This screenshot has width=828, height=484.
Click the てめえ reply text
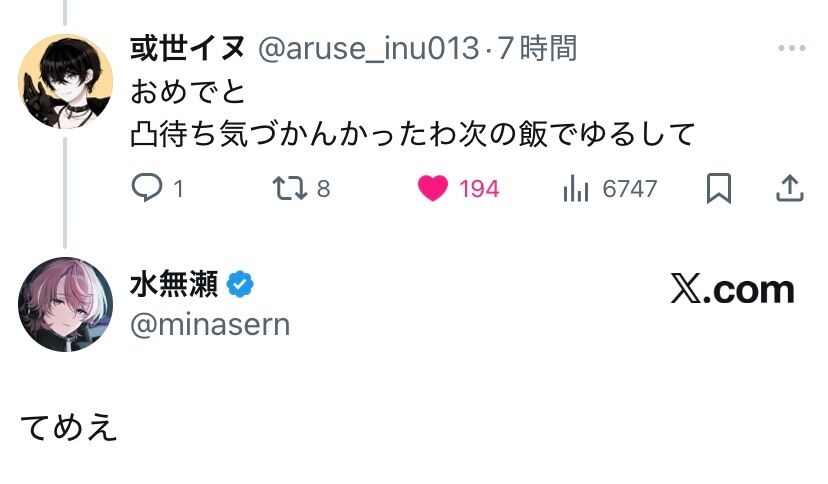pyautogui.click(x=69, y=426)
